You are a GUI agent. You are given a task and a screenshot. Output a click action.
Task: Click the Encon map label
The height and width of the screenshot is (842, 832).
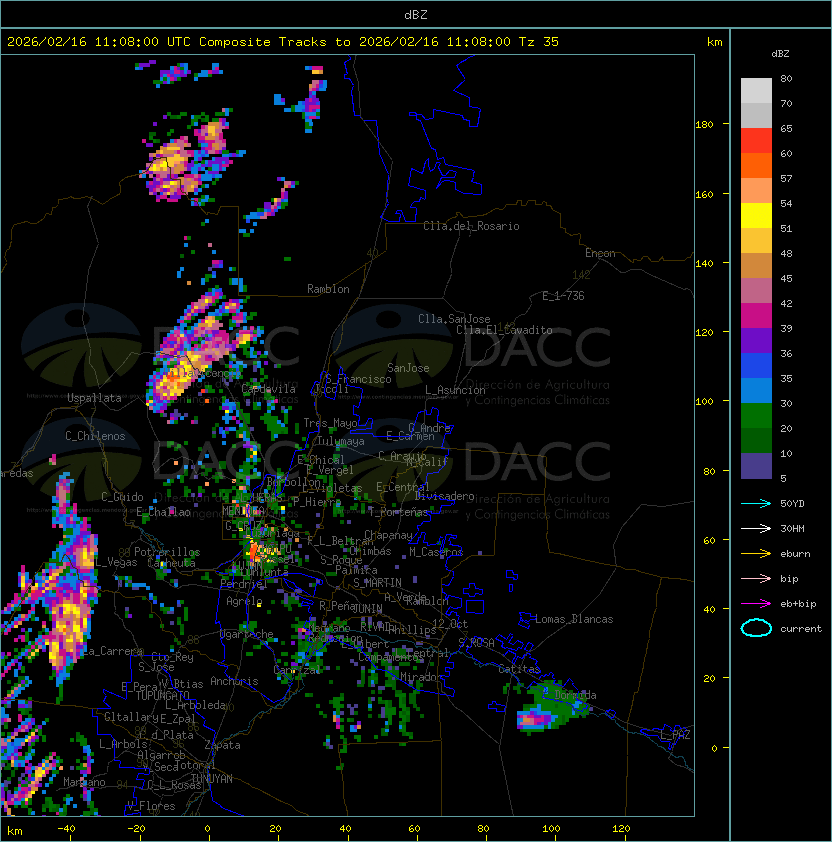[600, 253]
